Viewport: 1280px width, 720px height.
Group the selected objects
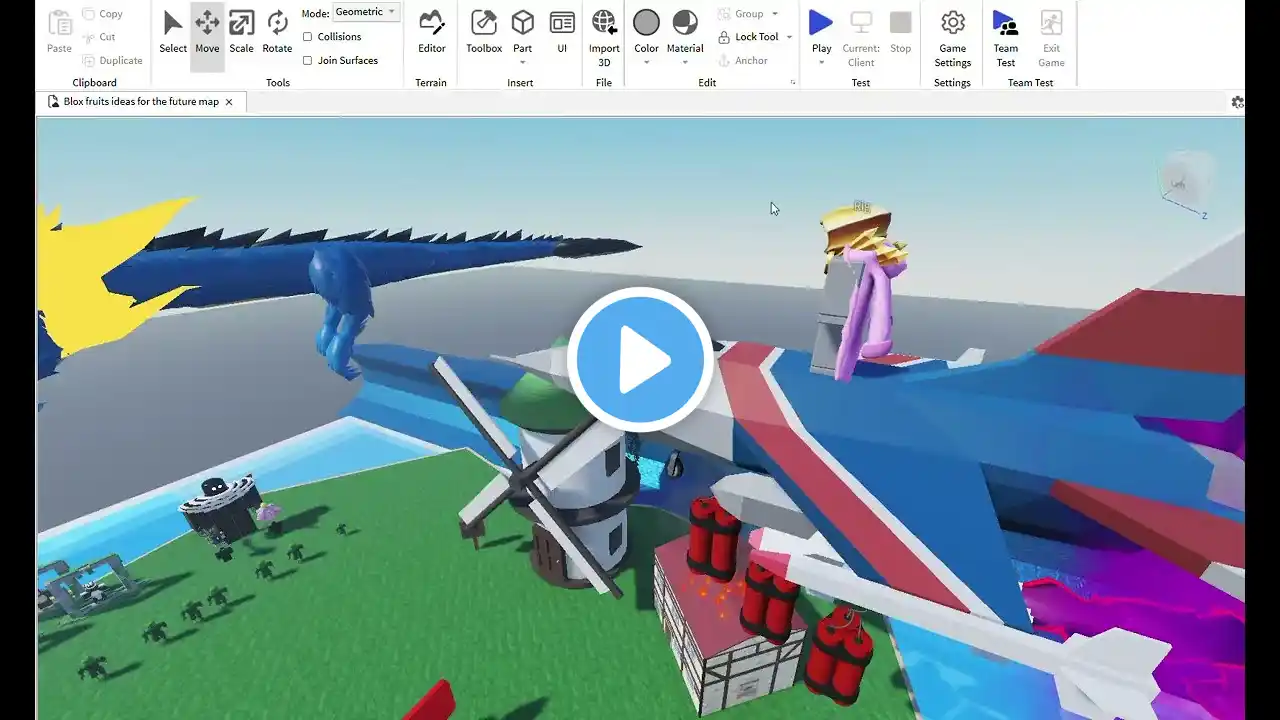(x=741, y=14)
